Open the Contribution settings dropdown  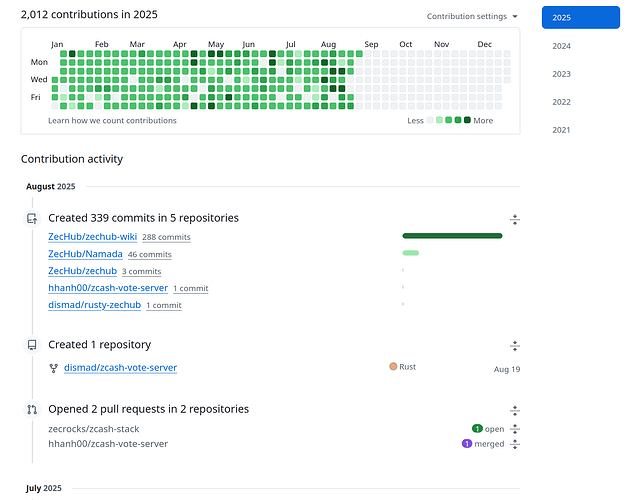click(x=472, y=17)
